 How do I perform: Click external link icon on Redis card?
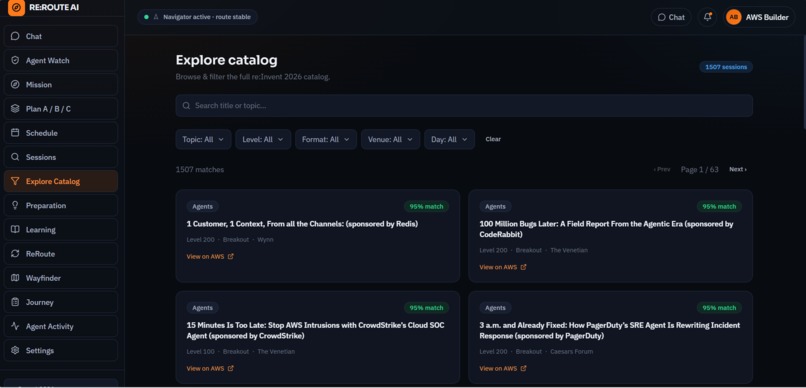click(230, 256)
